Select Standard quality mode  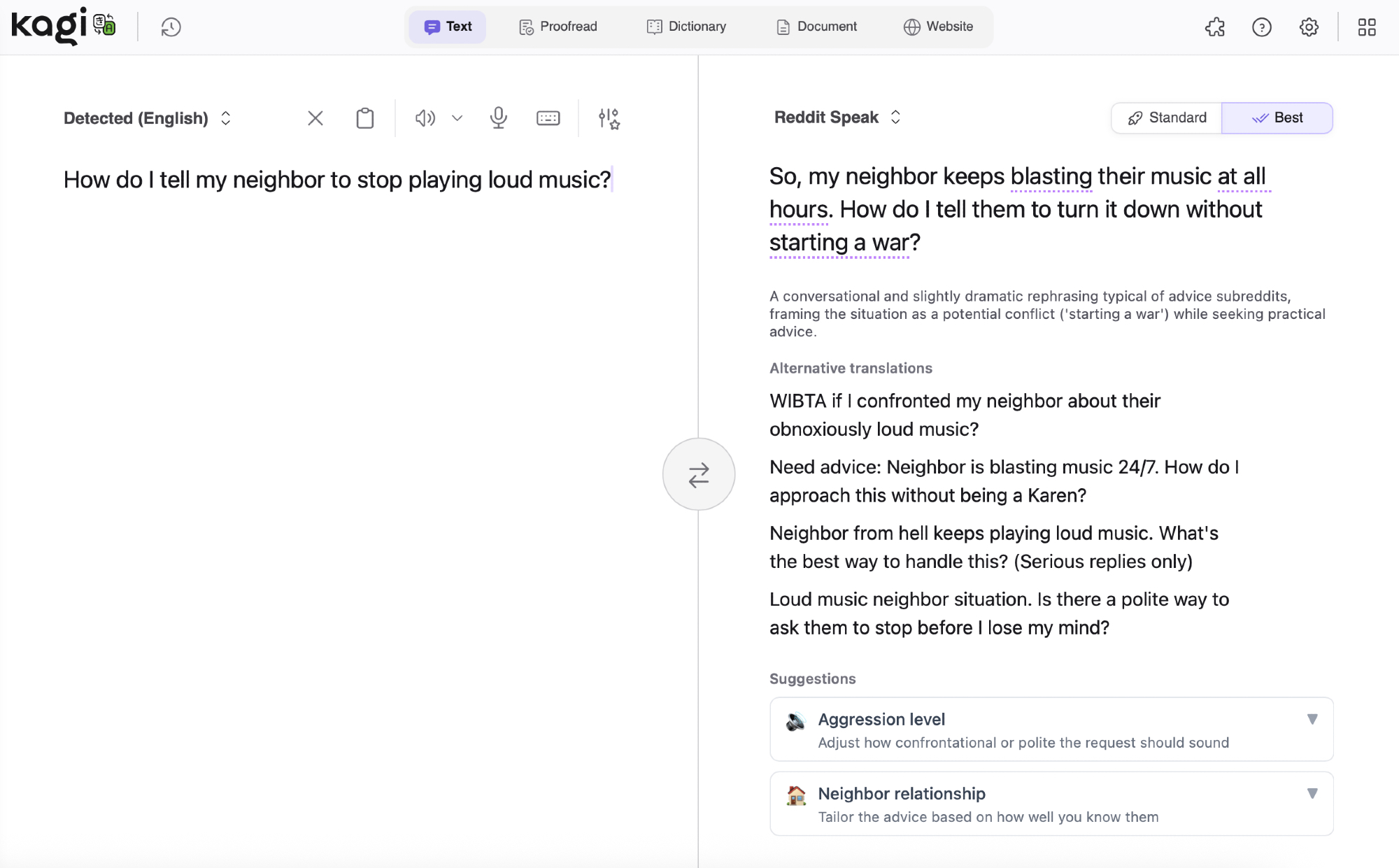pyautogui.click(x=1167, y=118)
